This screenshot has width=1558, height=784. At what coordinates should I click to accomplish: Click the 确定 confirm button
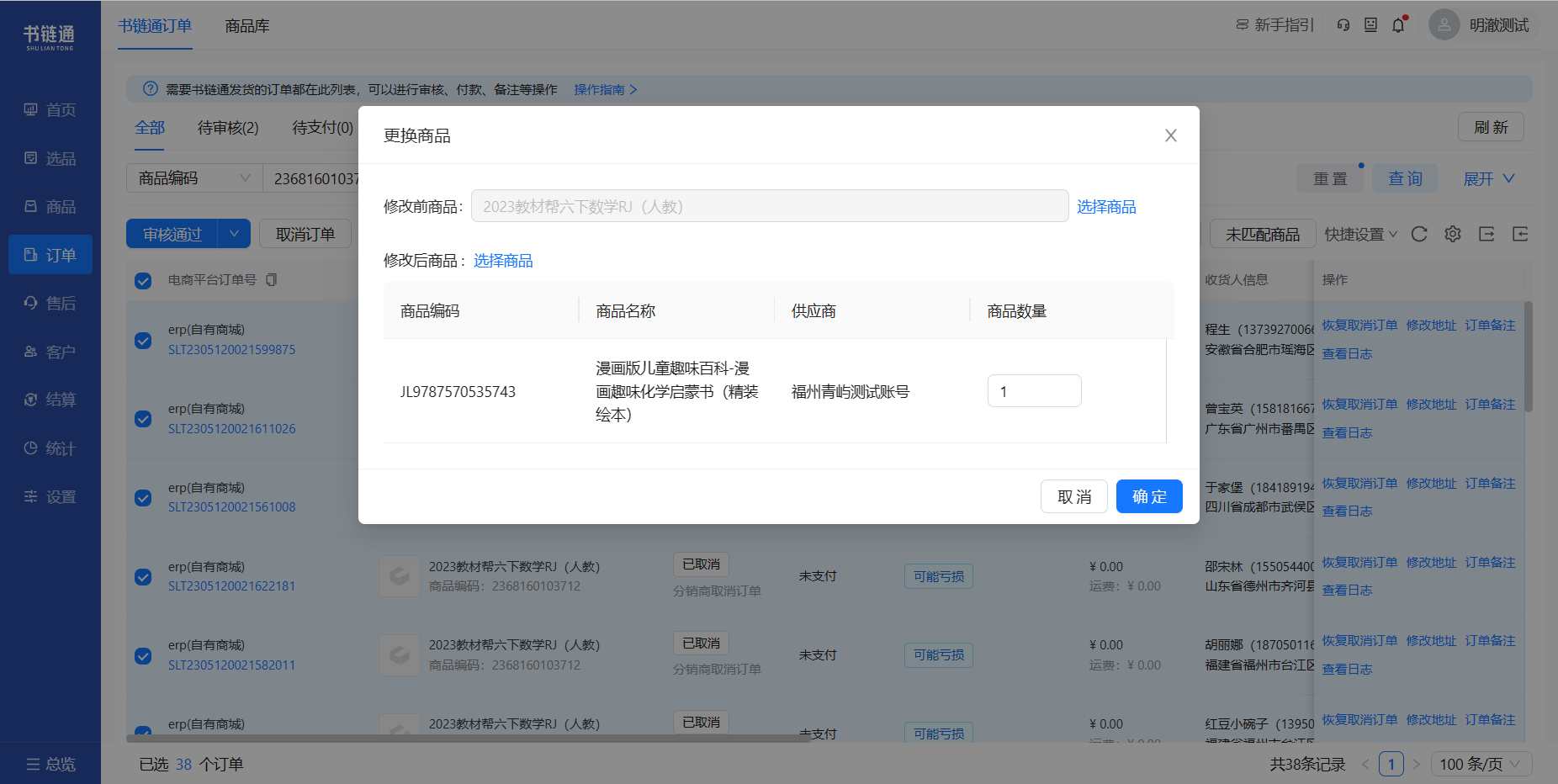click(x=1149, y=496)
